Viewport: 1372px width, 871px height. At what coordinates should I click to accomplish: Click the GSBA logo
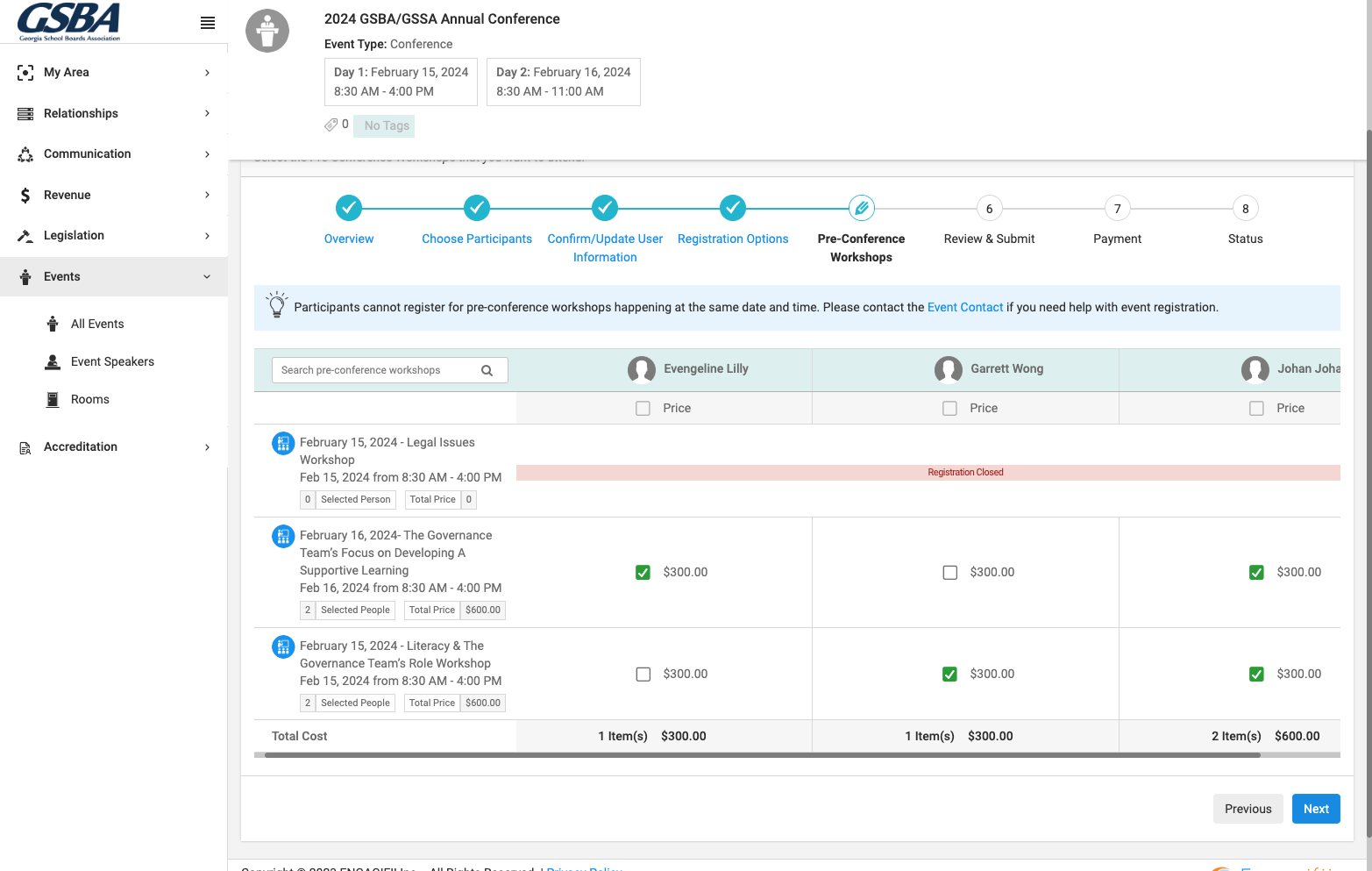coord(69,22)
